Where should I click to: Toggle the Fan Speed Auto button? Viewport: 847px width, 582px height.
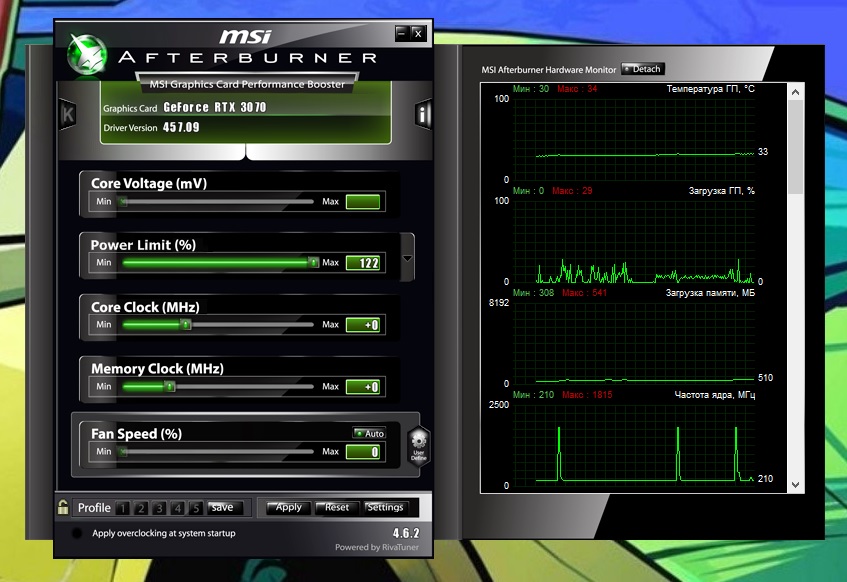(x=369, y=433)
